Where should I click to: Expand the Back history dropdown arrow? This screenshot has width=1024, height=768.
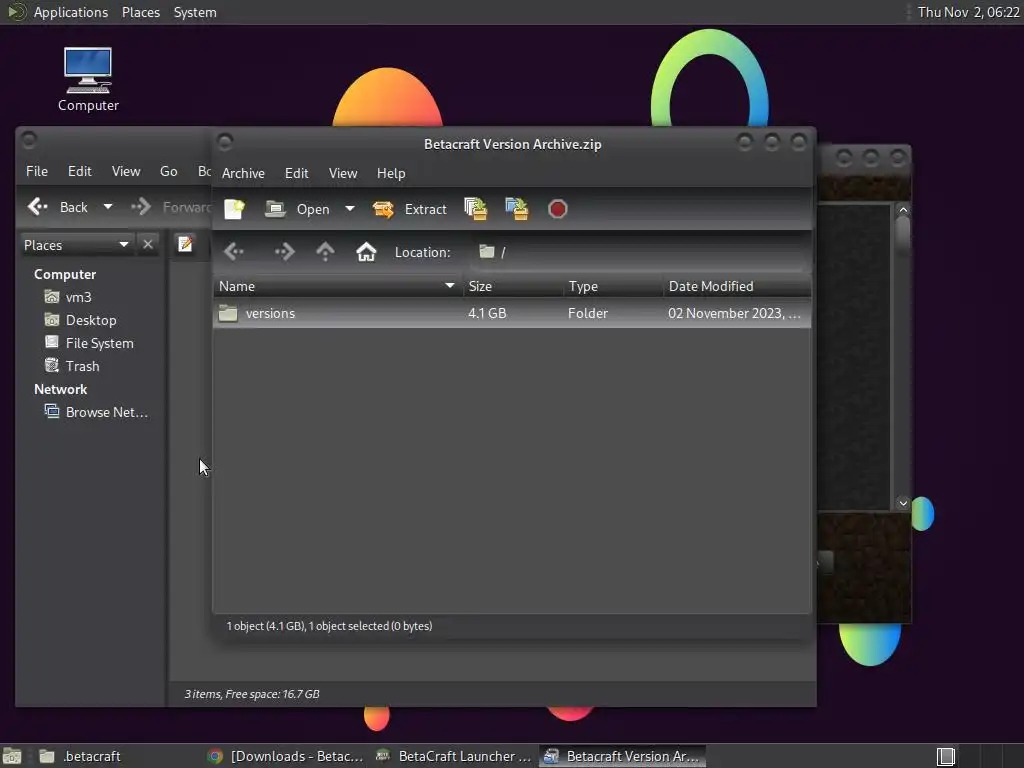(108, 207)
